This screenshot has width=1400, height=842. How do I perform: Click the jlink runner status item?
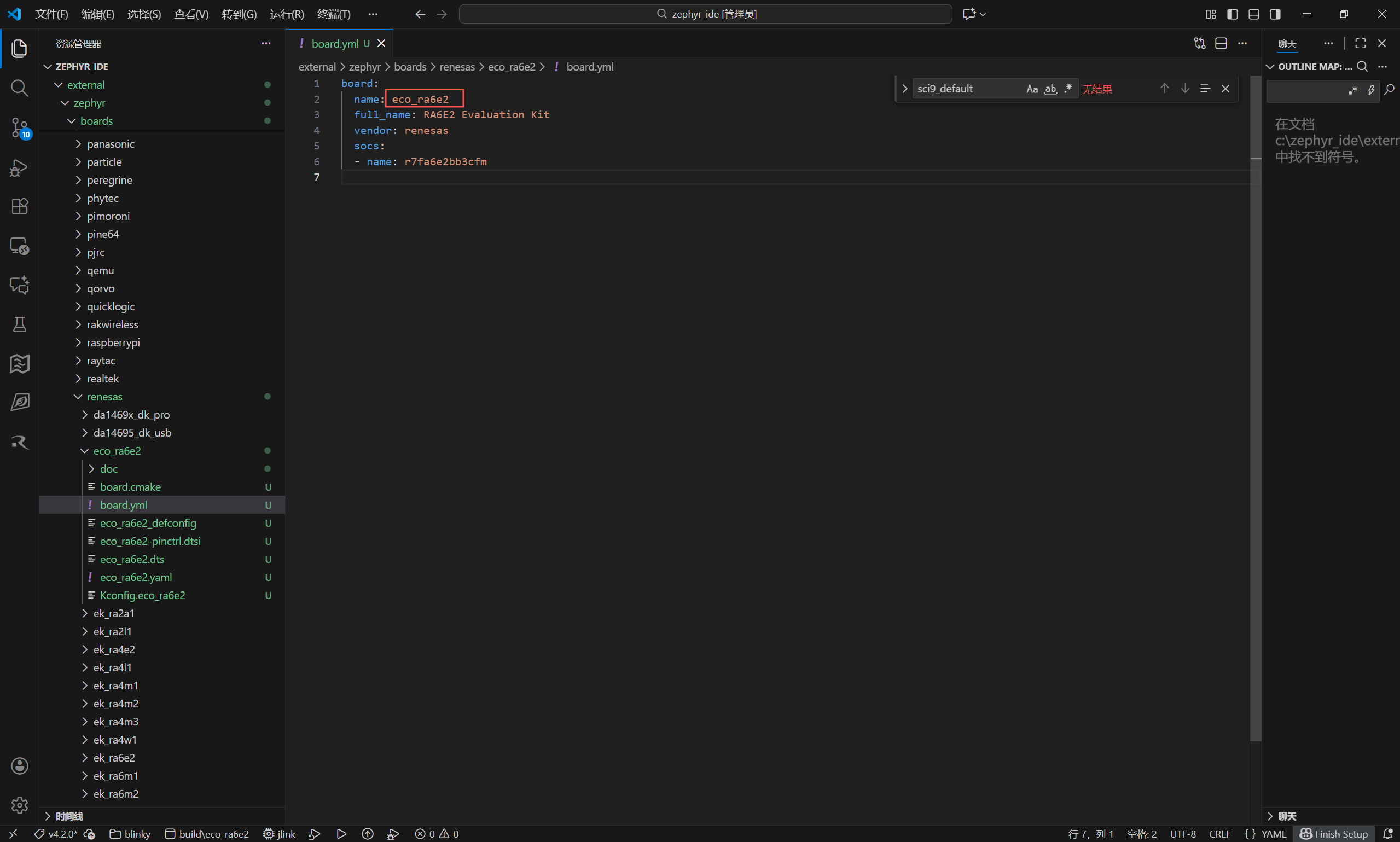(x=279, y=833)
